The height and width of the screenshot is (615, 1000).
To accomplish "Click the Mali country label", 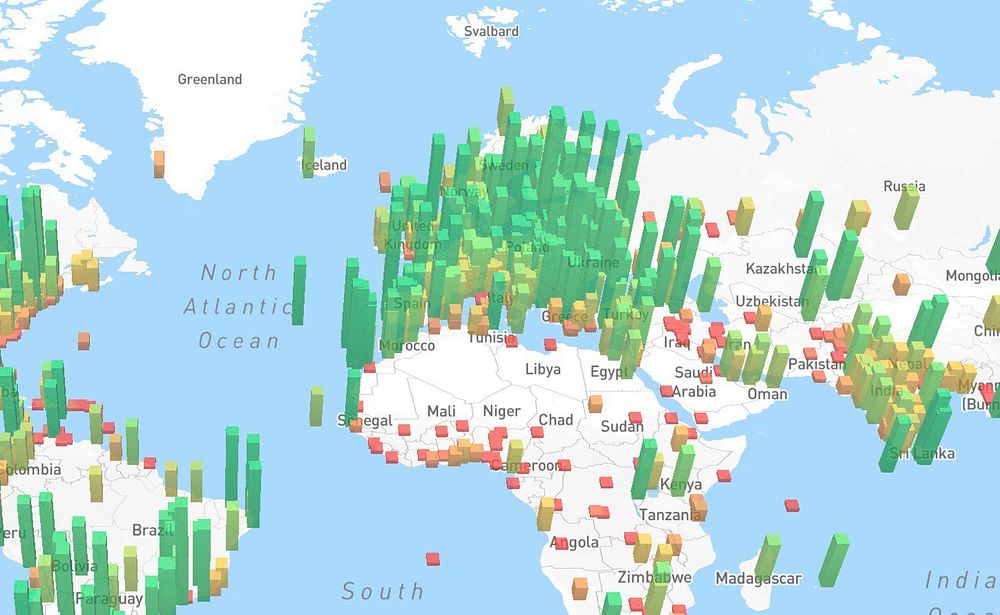I will coord(441,411).
